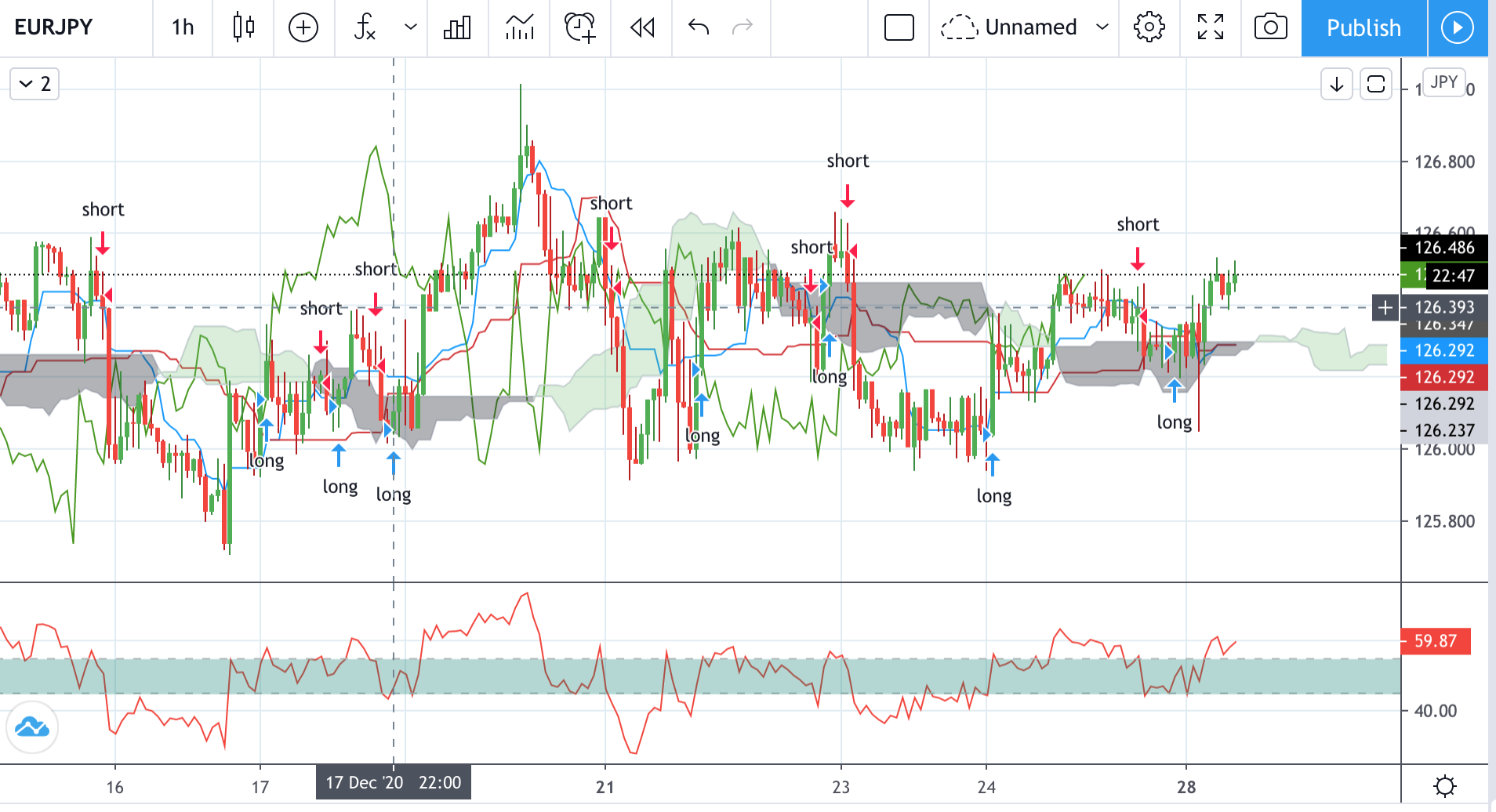Click the date label 16
Viewport: 1496px width, 812px height.
(x=115, y=787)
